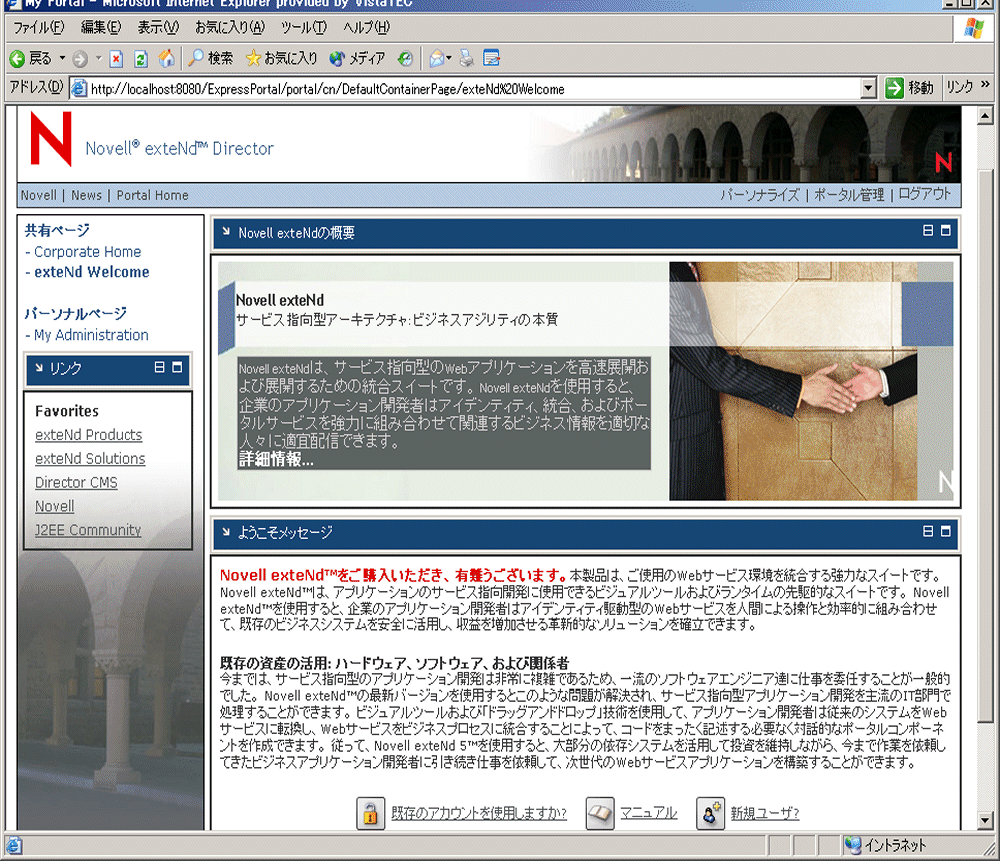Image resolution: width=1000 pixels, height=861 pixels.
Task: Open the 検索 search toolbar button
Action: [x=211, y=59]
